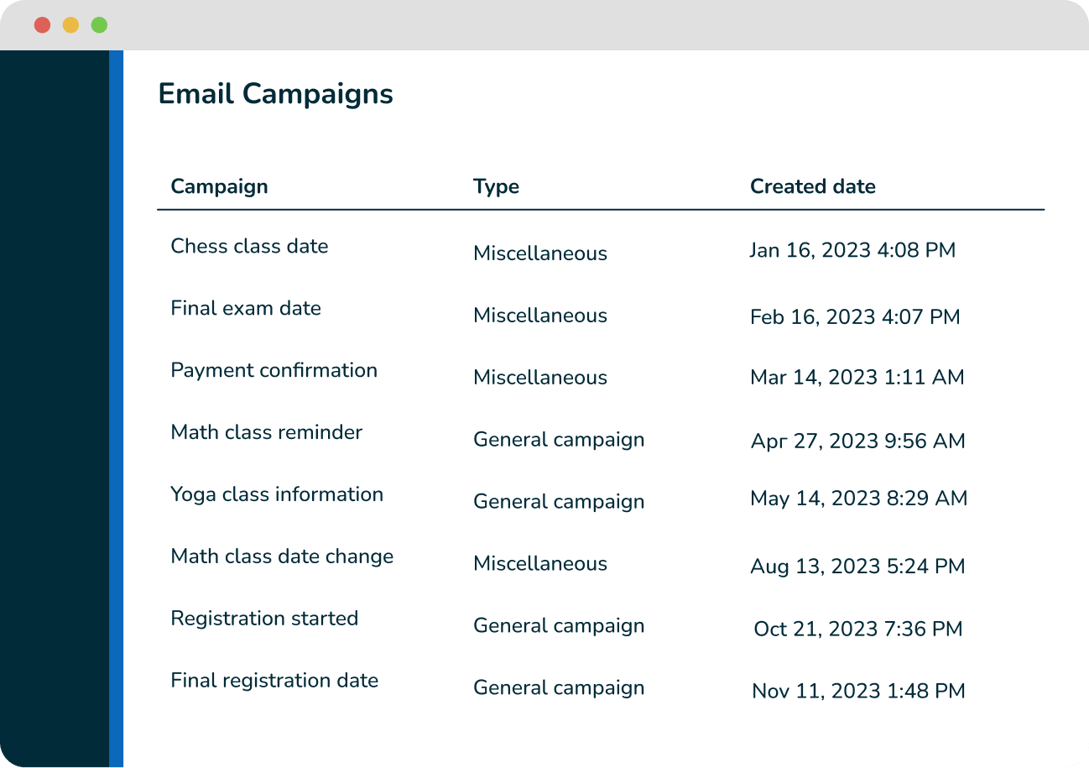1089x768 pixels.
Task: Select Nov 11, 2023 1:48 PM date cell
Action: pyautogui.click(x=858, y=690)
